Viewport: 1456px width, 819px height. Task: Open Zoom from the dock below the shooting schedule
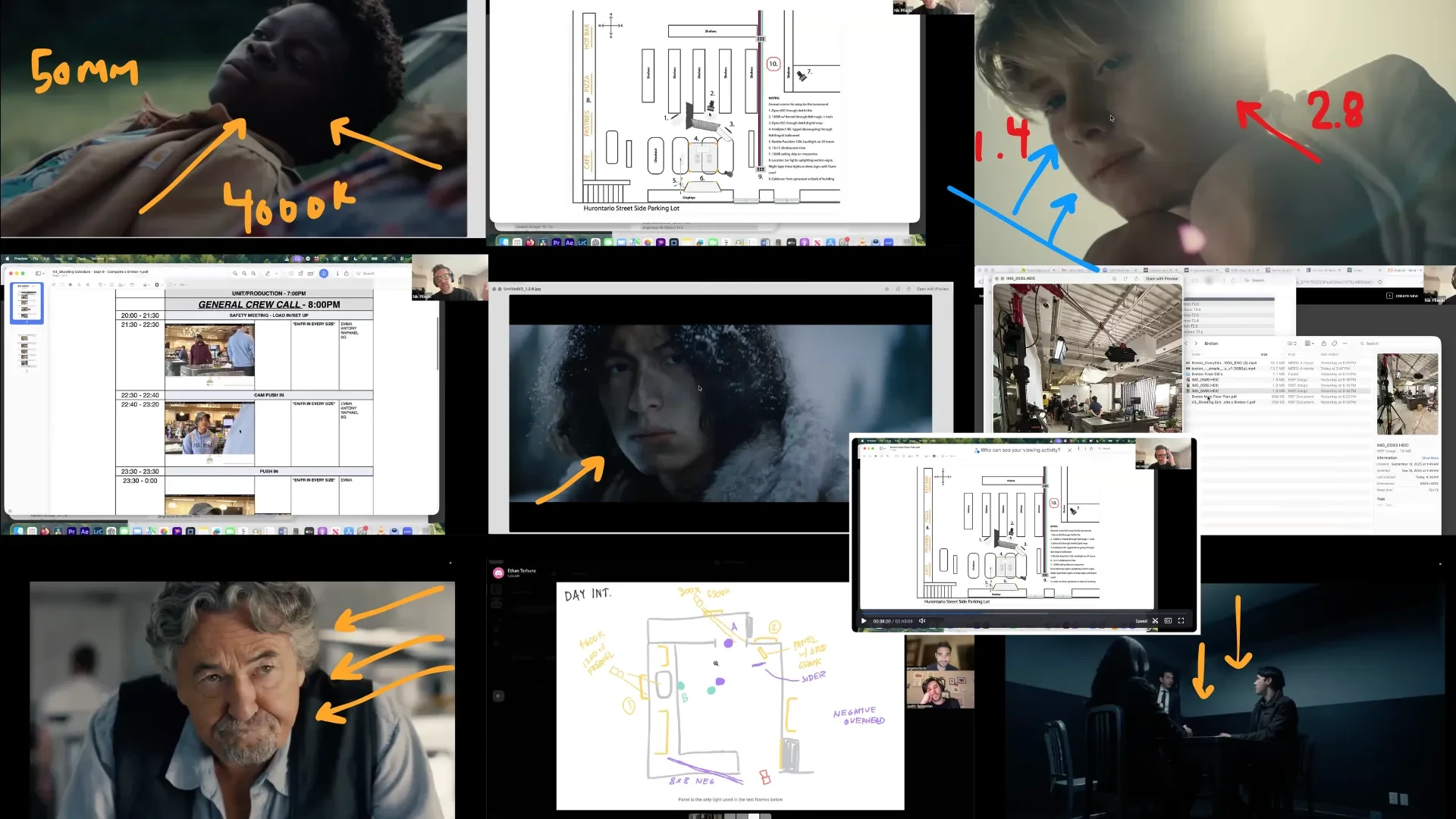pyautogui.click(x=407, y=532)
